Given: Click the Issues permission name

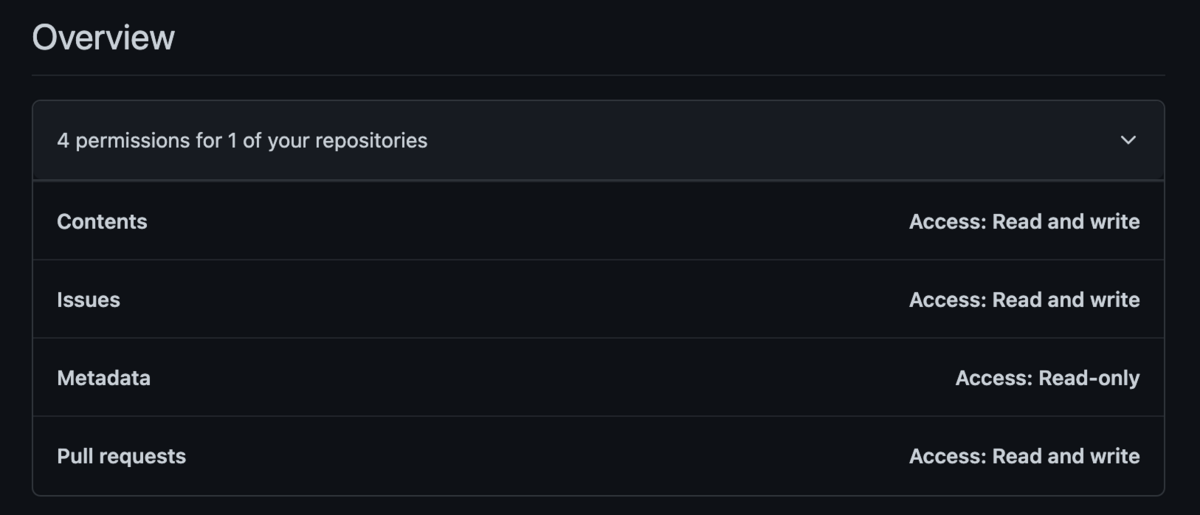Looking at the screenshot, I should (88, 299).
